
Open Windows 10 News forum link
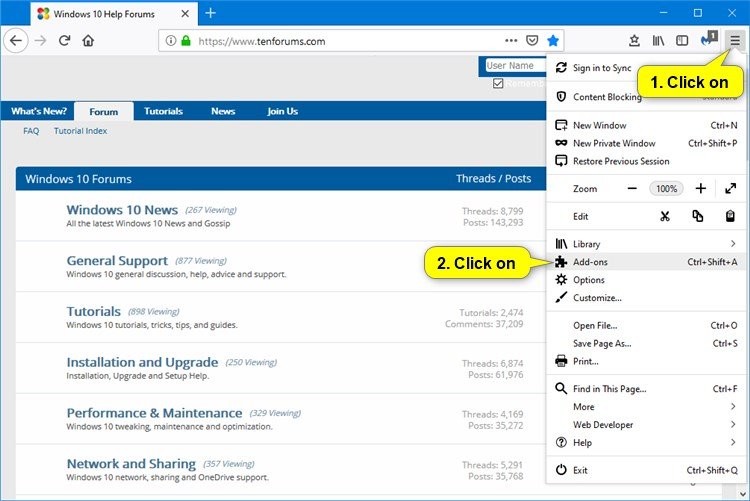coord(122,210)
